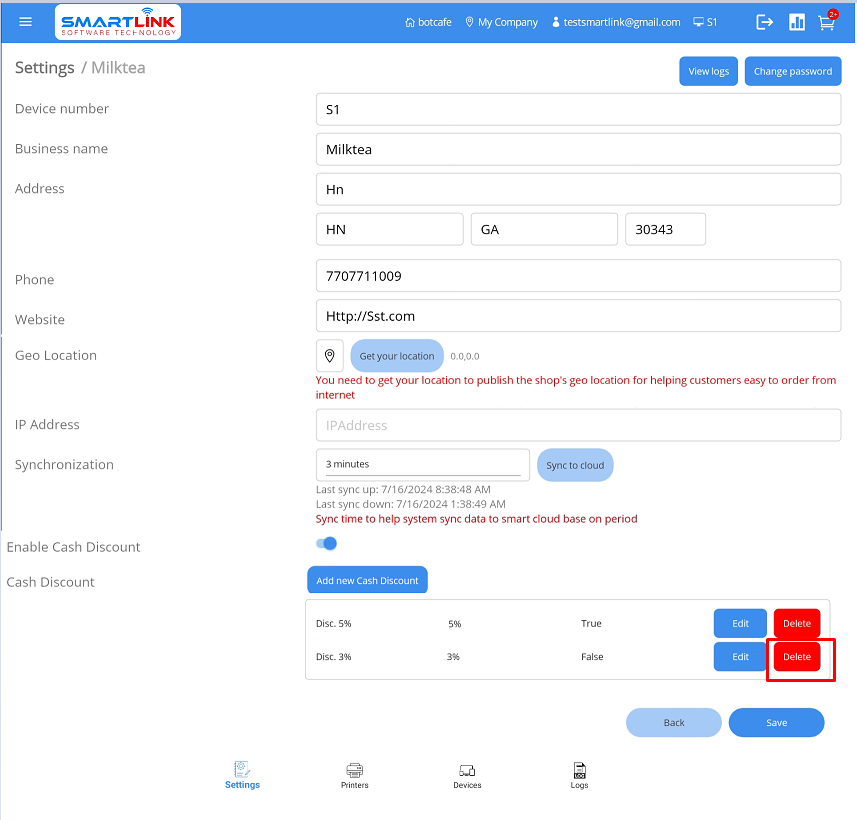This screenshot has height=820, width=857.
Task: Open the hamburger menu
Action: [26, 22]
